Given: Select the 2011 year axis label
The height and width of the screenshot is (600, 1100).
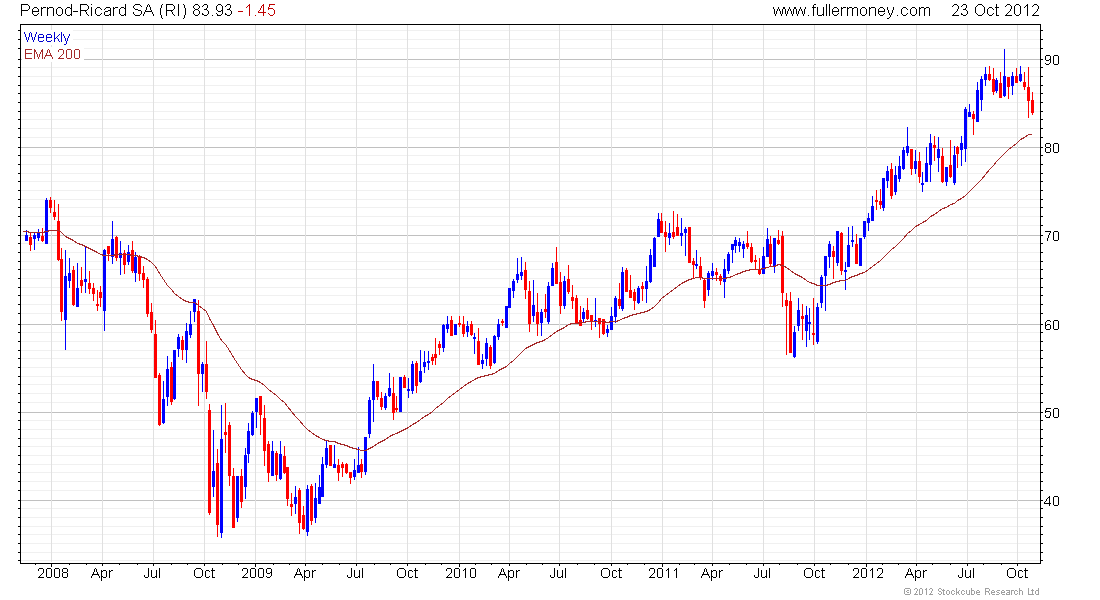Looking at the screenshot, I should pyautogui.click(x=664, y=573).
